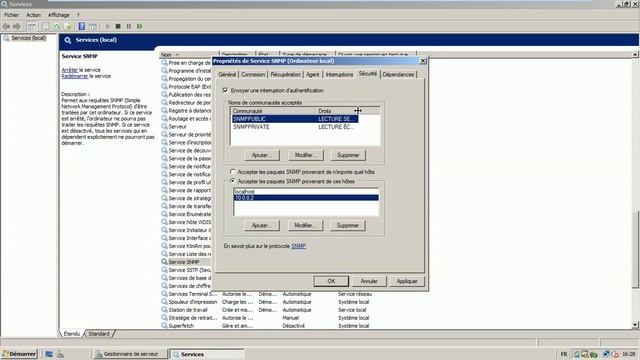This screenshot has height=360, width=640.
Task: Open the Affichage menu
Action: coord(59,15)
